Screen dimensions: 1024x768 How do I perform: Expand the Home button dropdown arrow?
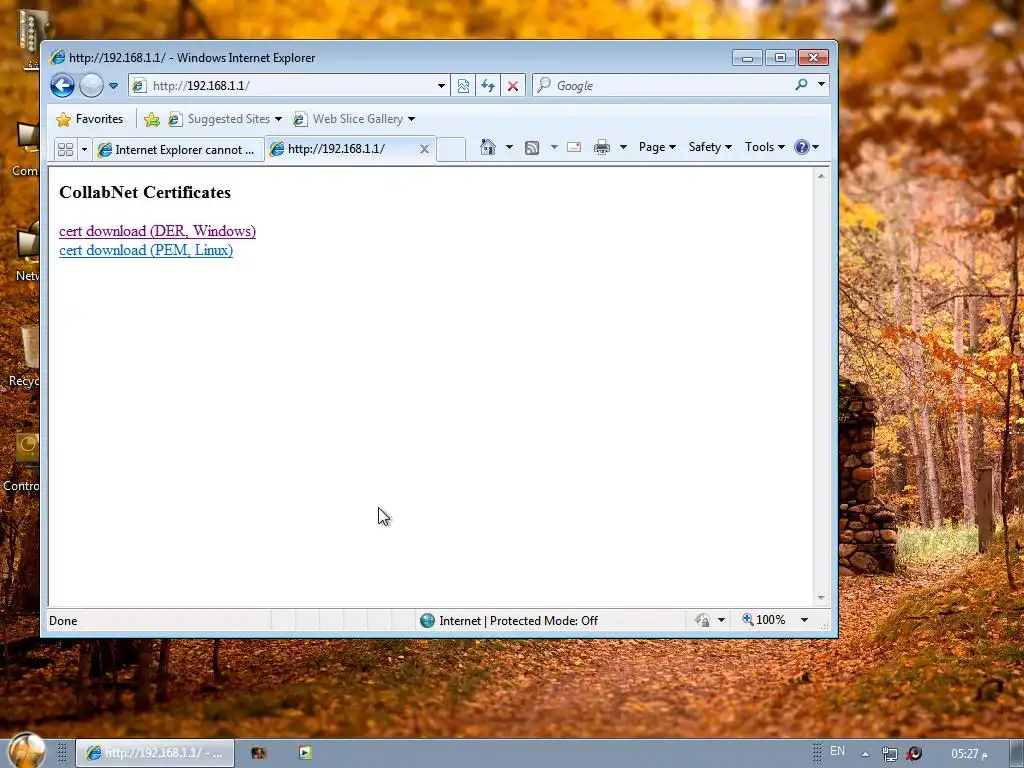click(x=509, y=147)
